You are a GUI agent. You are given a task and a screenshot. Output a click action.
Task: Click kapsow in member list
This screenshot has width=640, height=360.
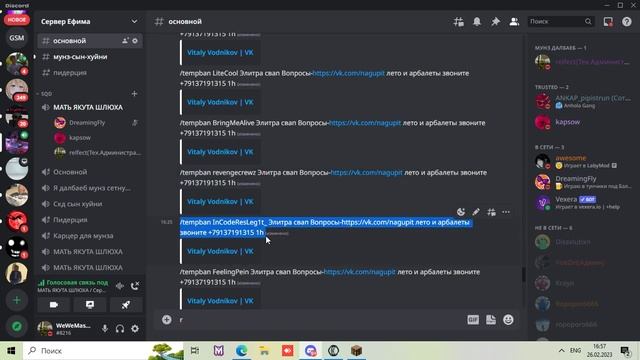582,122
